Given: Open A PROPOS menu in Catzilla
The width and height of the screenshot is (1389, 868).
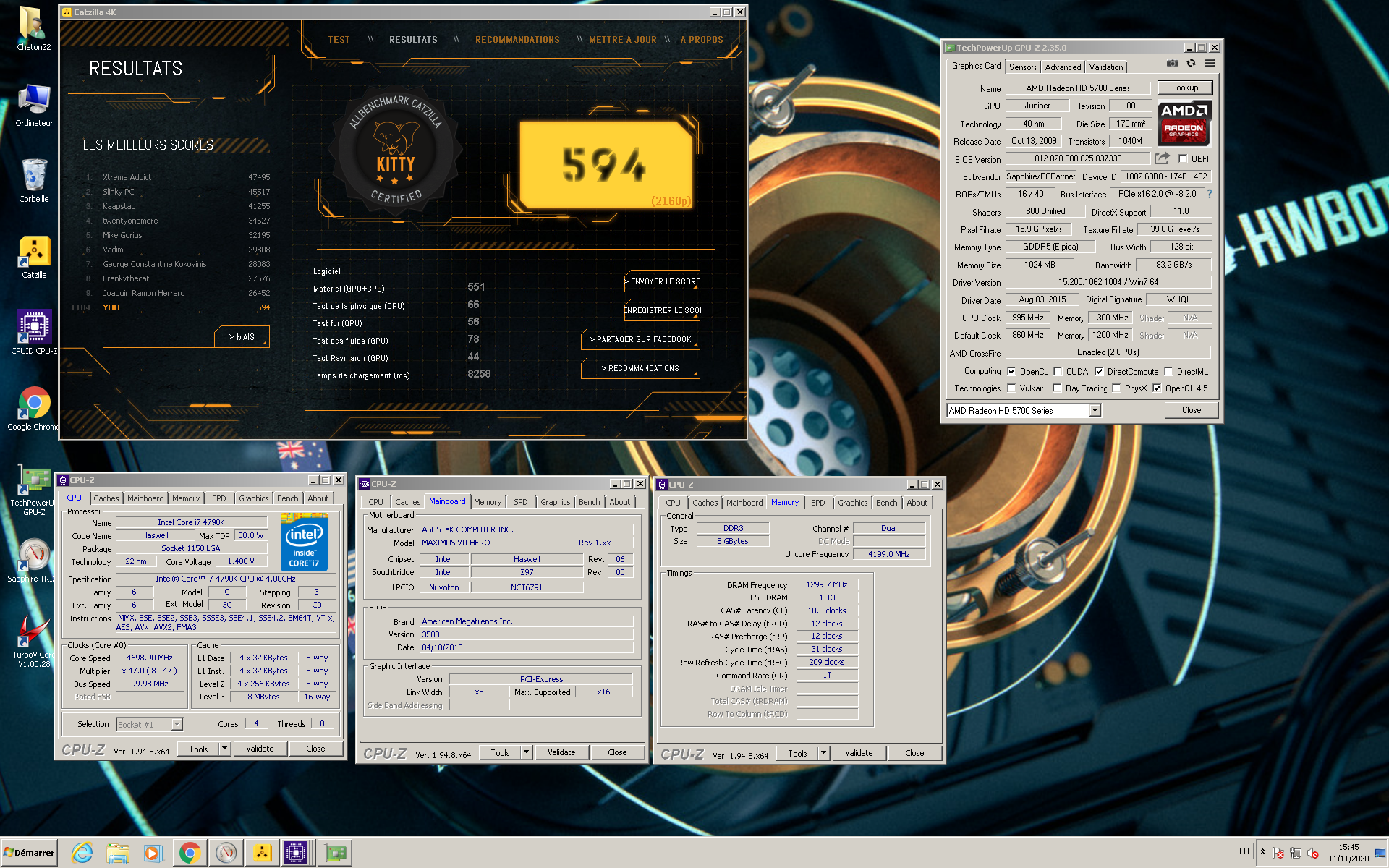Looking at the screenshot, I should (701, 40).
